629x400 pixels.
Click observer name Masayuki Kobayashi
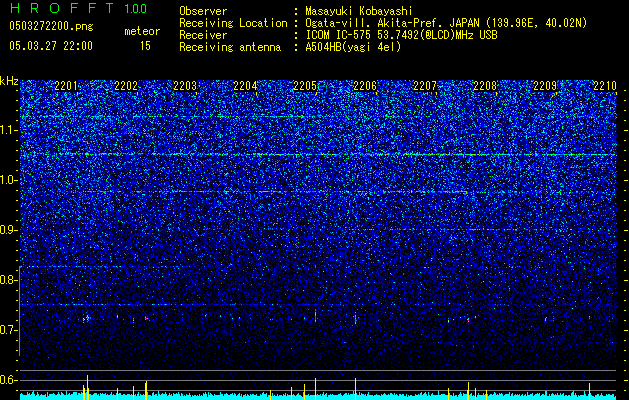click(x=359, y=11)
